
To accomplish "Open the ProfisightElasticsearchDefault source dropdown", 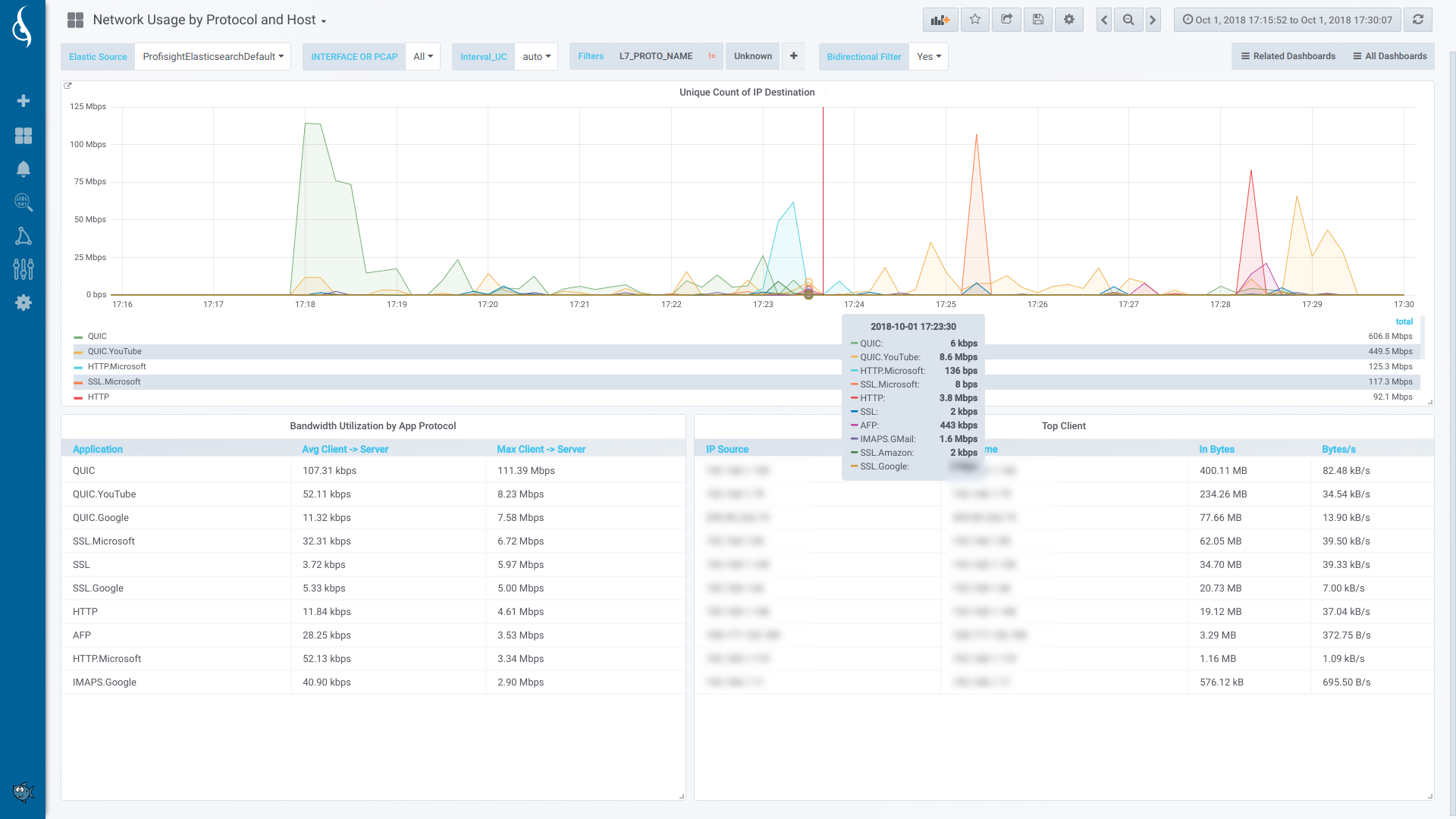I will tap(212, 57).
